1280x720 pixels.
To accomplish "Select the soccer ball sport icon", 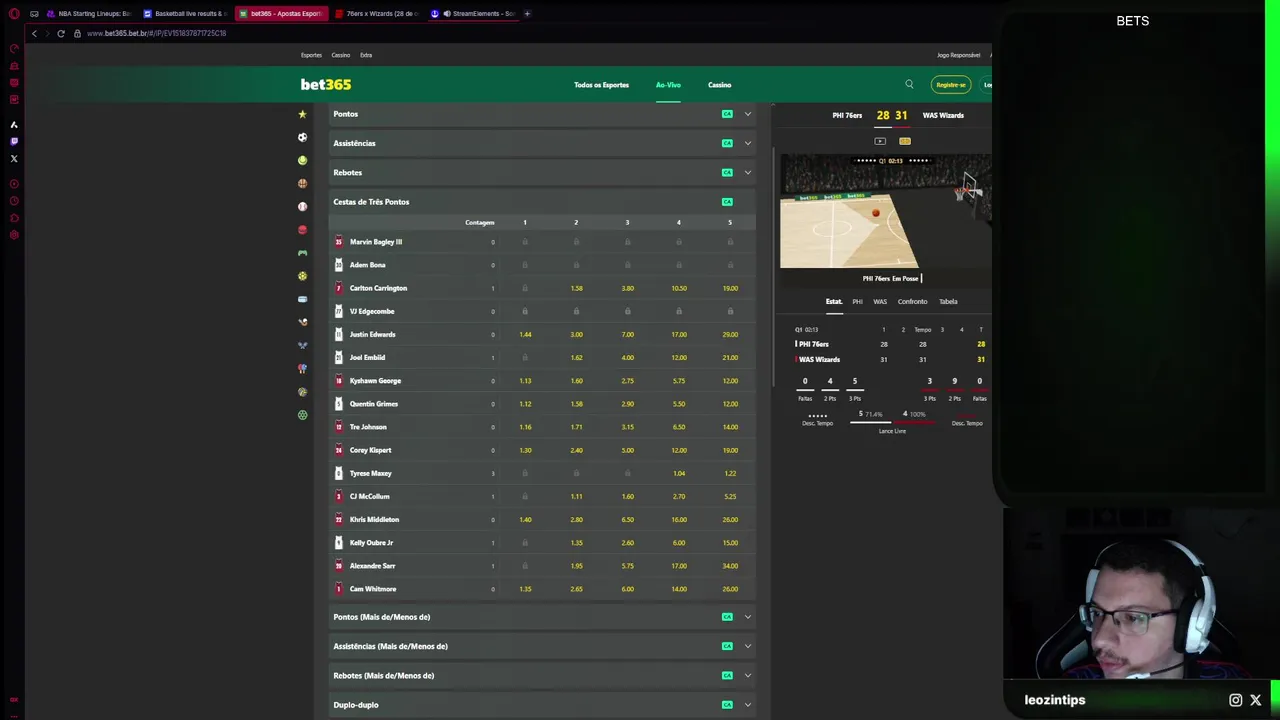I will point(302,137).
